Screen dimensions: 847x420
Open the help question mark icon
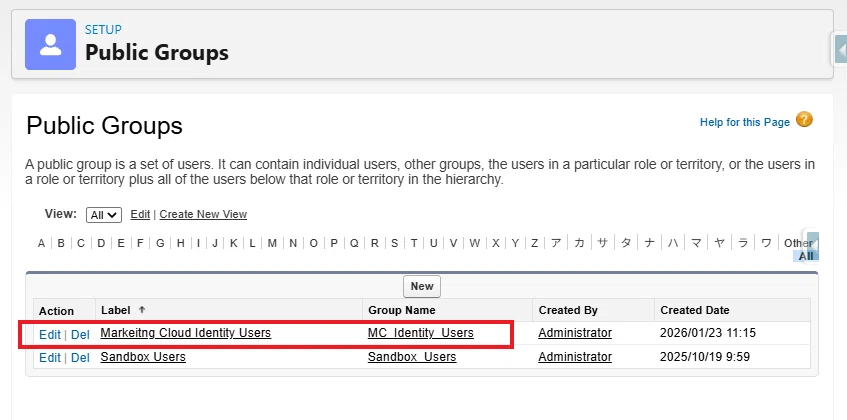804,119
